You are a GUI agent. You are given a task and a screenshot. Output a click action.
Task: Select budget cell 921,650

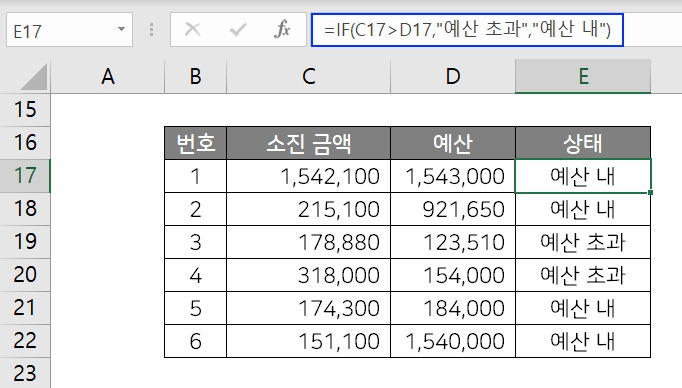coord(453,209)
